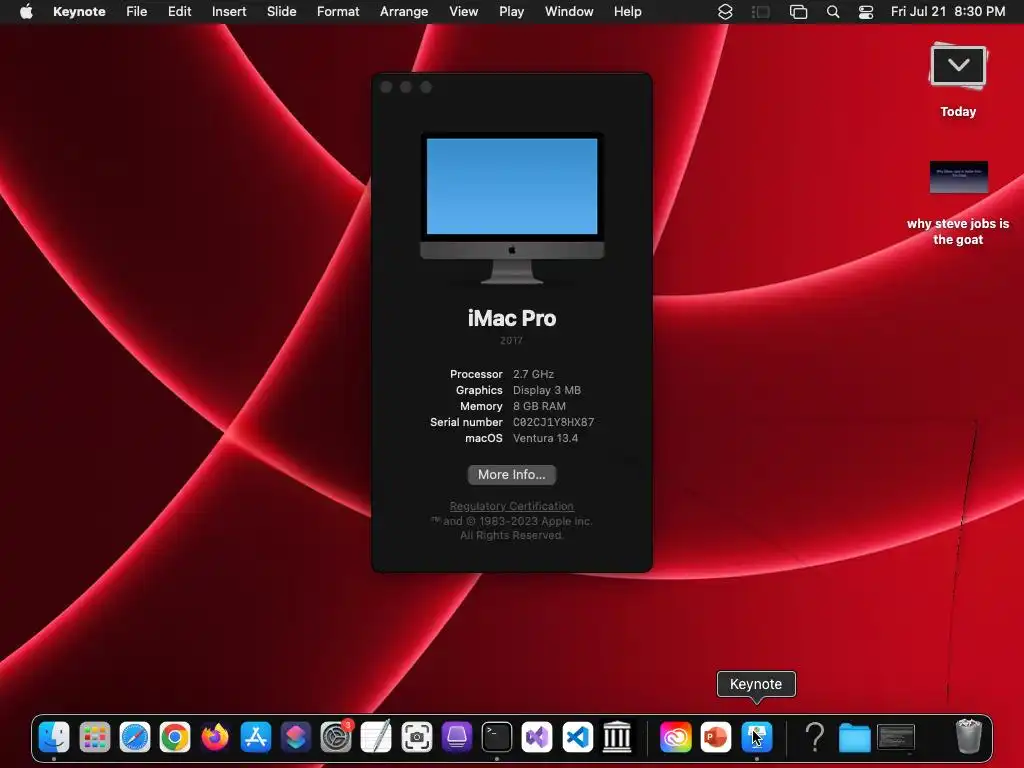The height and width of the screenshot is (768, 1024).
Task: Open the blue folder in the Dock
Action: (855, 739)
